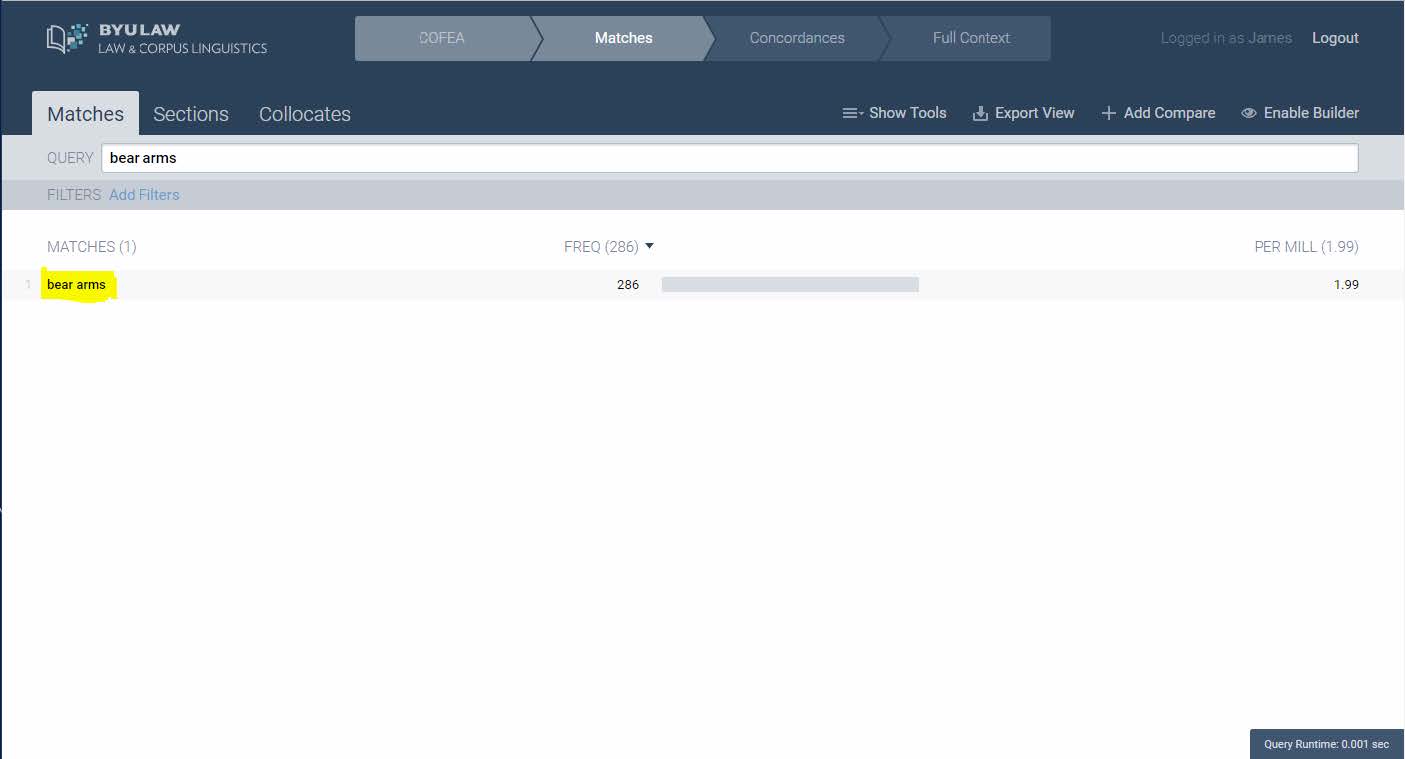Click the Add Compare plus icon
Image resolution: width=1405 pixels, height=759 pixels.
point(1108,113)
